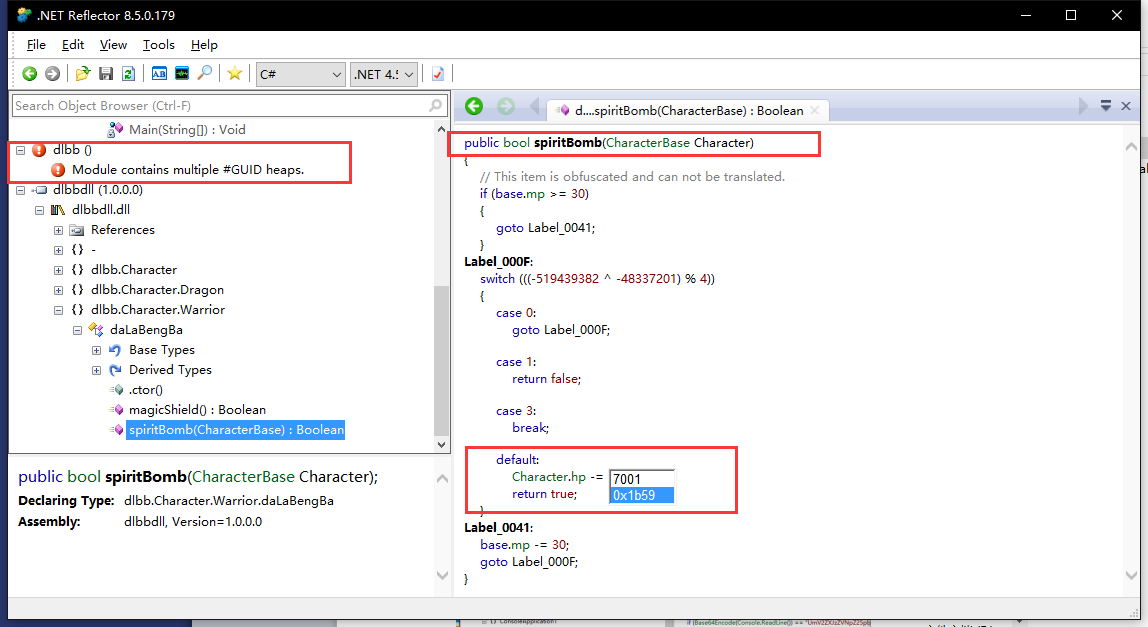
Task: Navigate forward with the code pane arrow
Action: pos(505,107)
